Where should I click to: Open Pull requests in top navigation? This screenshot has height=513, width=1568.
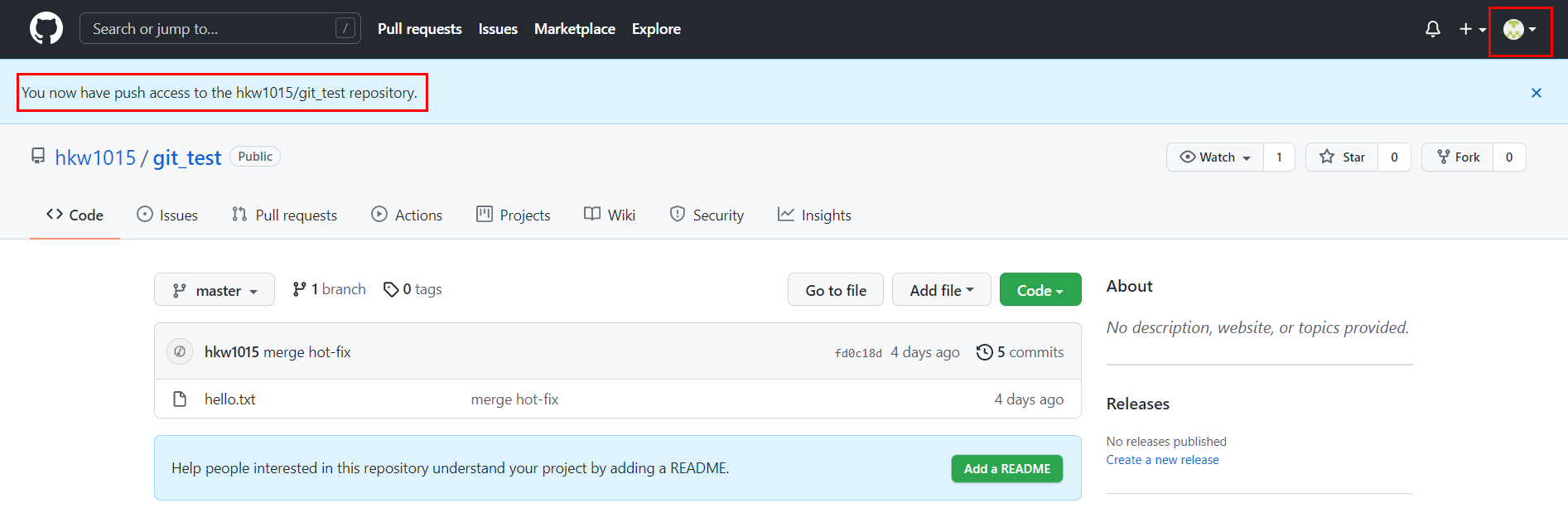420,29
